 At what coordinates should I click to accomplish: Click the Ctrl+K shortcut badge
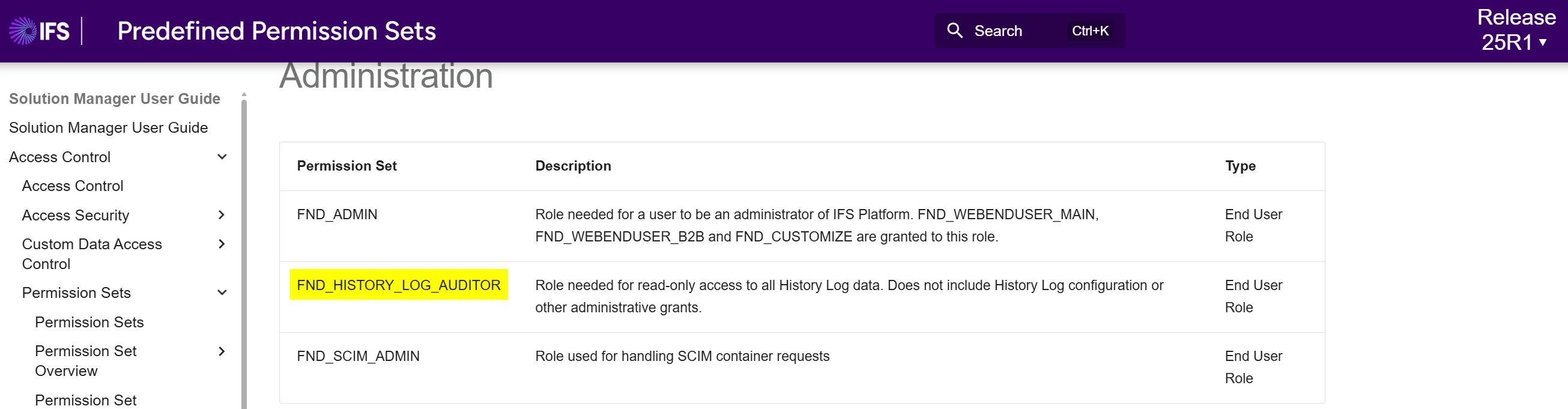[1090, 31]
